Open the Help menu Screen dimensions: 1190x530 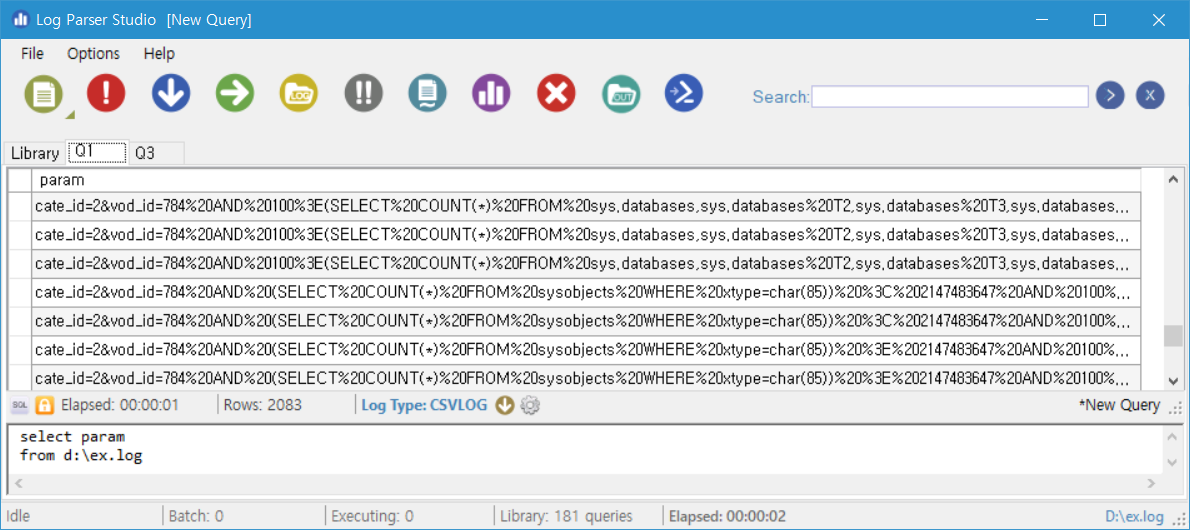point(159,53)
